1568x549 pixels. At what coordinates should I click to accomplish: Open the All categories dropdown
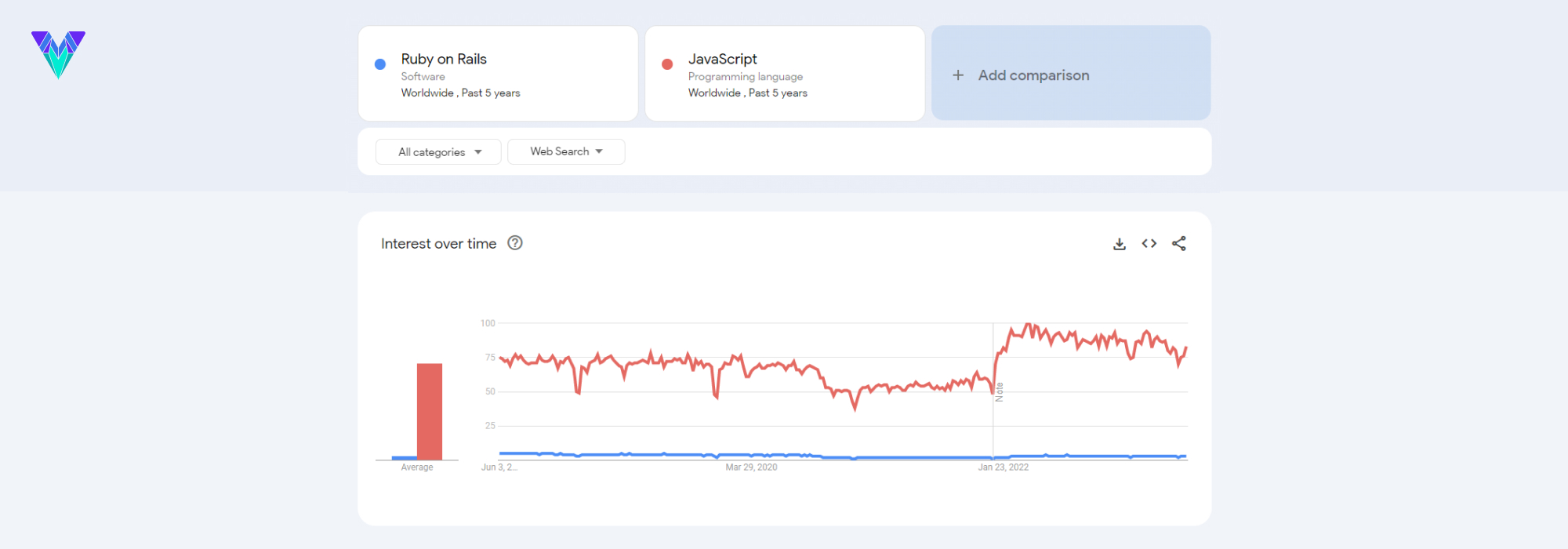437,151
